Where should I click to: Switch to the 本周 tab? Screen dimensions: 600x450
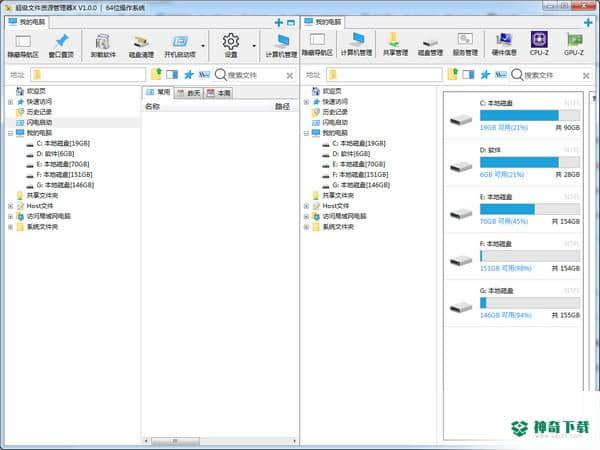click(x=218, y=93)
